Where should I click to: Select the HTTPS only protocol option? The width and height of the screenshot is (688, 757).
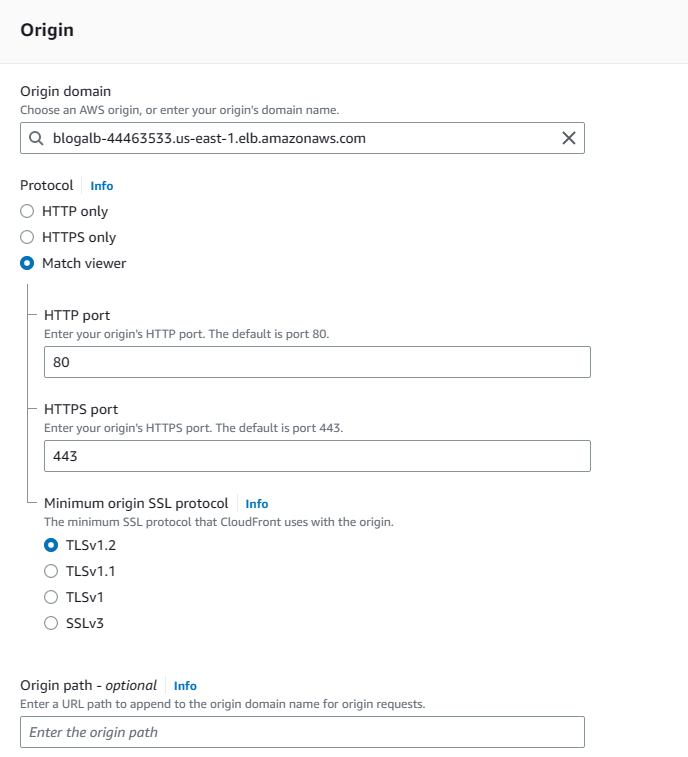click(x=28, y=237)
